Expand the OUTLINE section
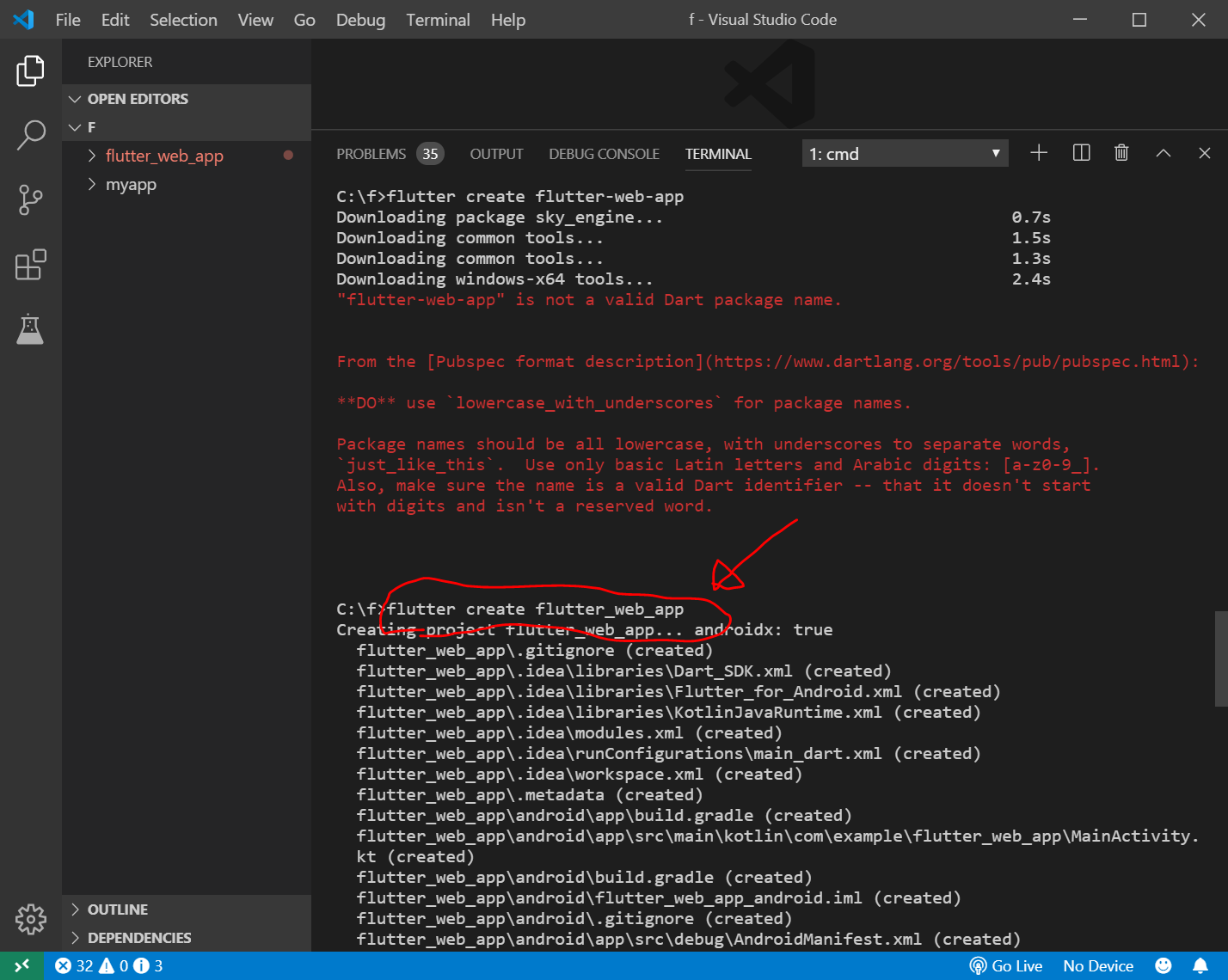Screen dimensions: 1228x980 (117, 910)
